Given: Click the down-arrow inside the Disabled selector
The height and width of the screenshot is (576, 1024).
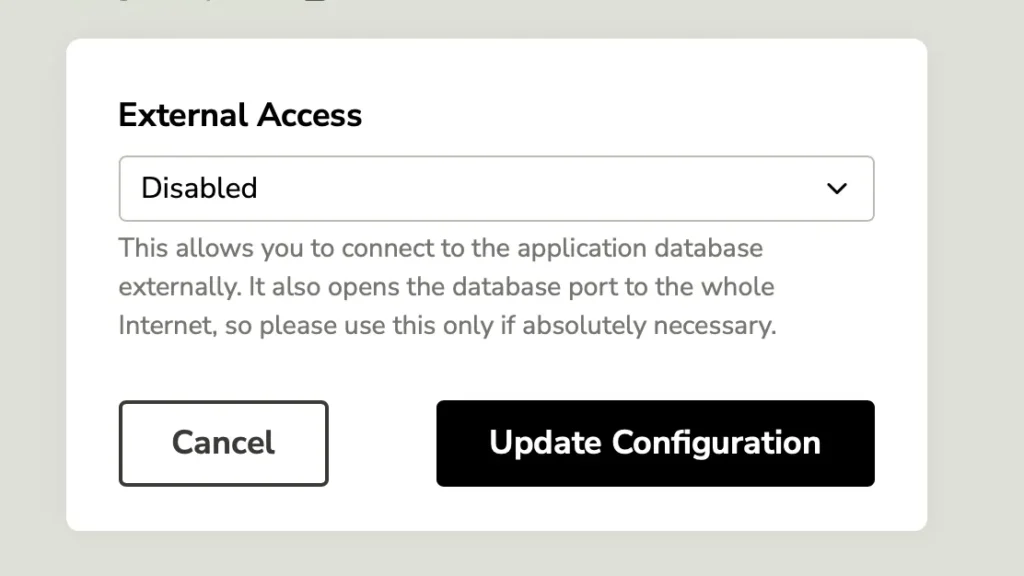Looking at the screenshot, I should coord(837,188).
